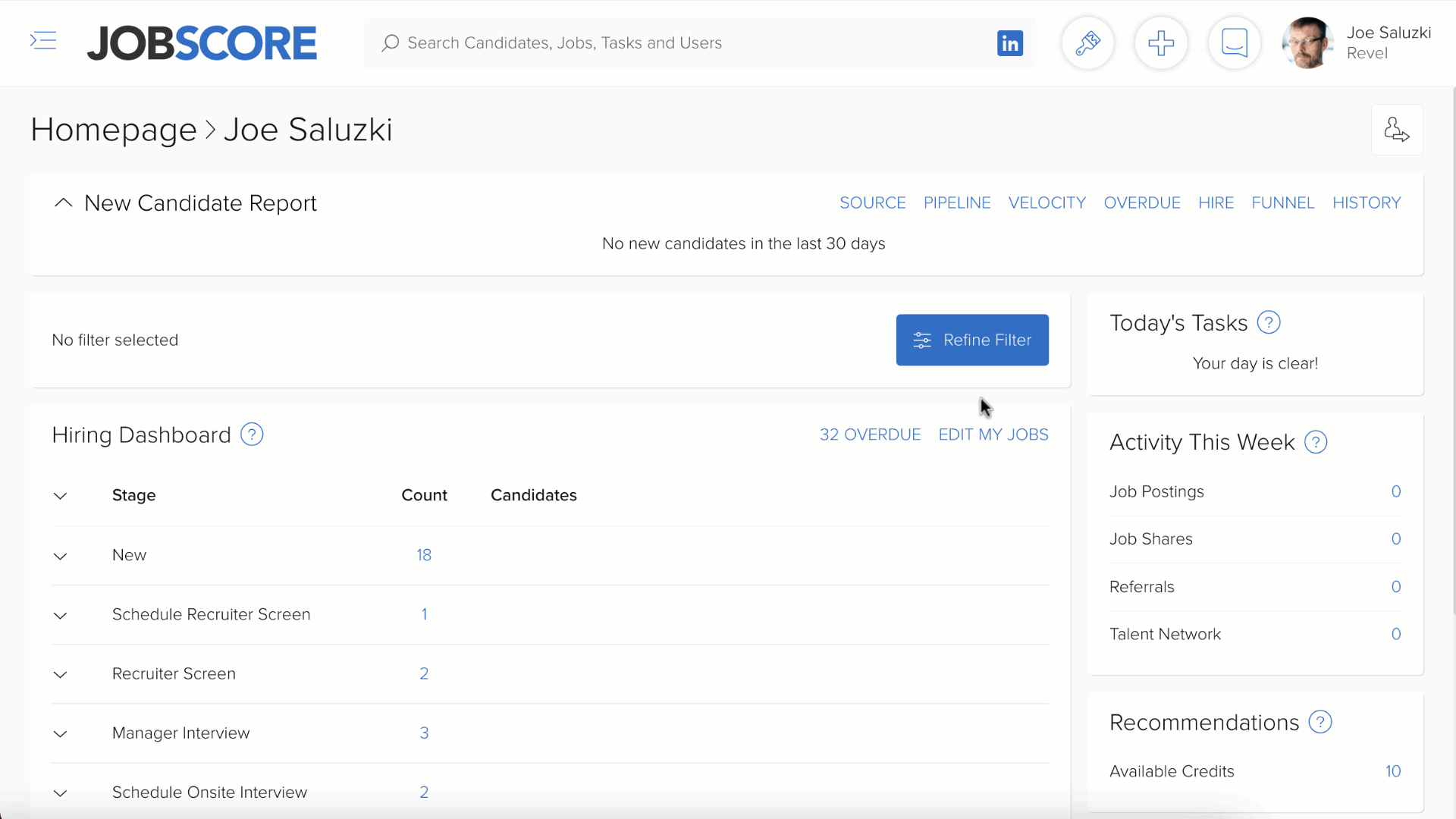
Task: Switch to the SOURCE report tab
Action: [873, 203]
